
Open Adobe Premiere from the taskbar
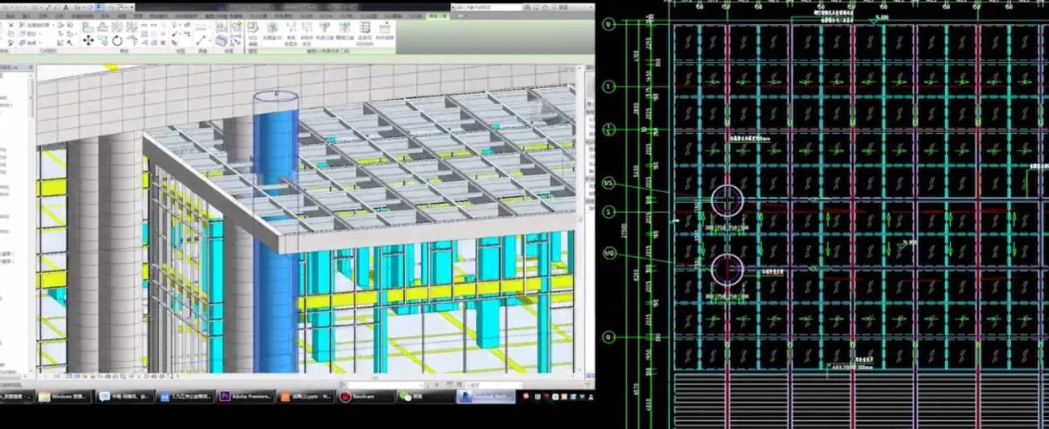coord(246,396)
